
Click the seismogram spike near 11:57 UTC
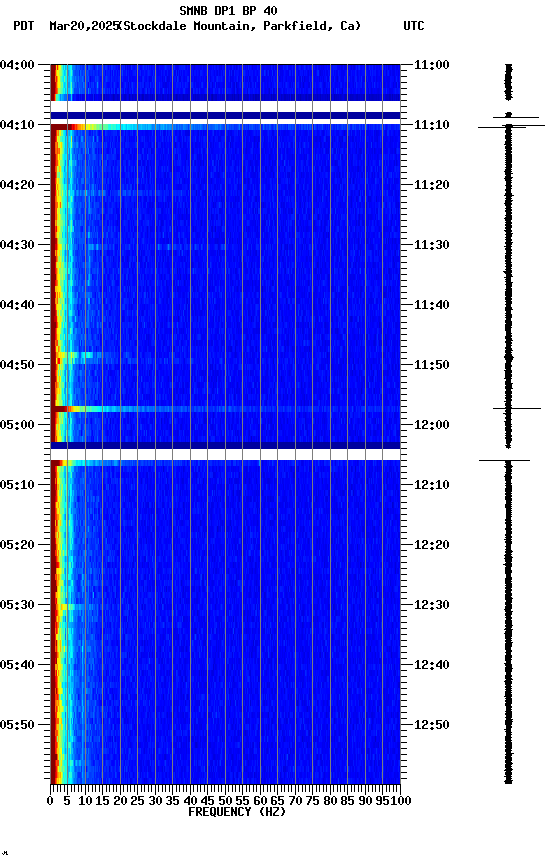click(x=517, y=408)
